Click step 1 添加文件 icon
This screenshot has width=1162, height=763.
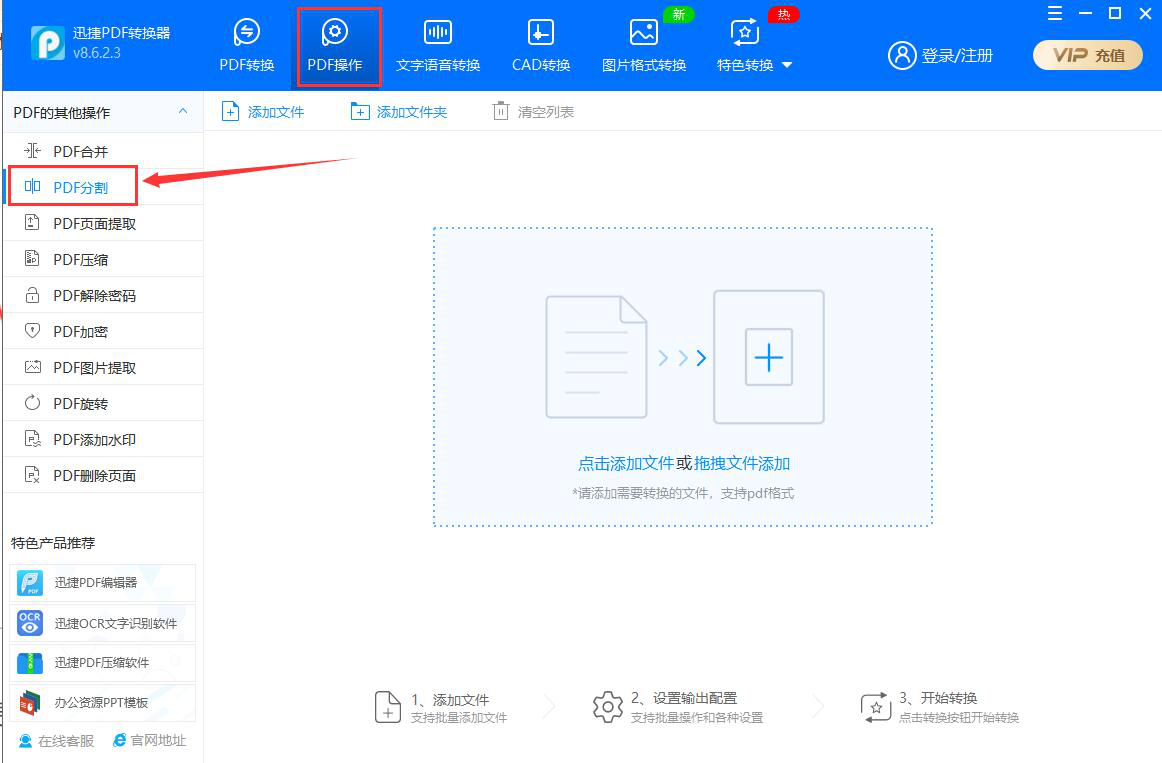[388, 707]
